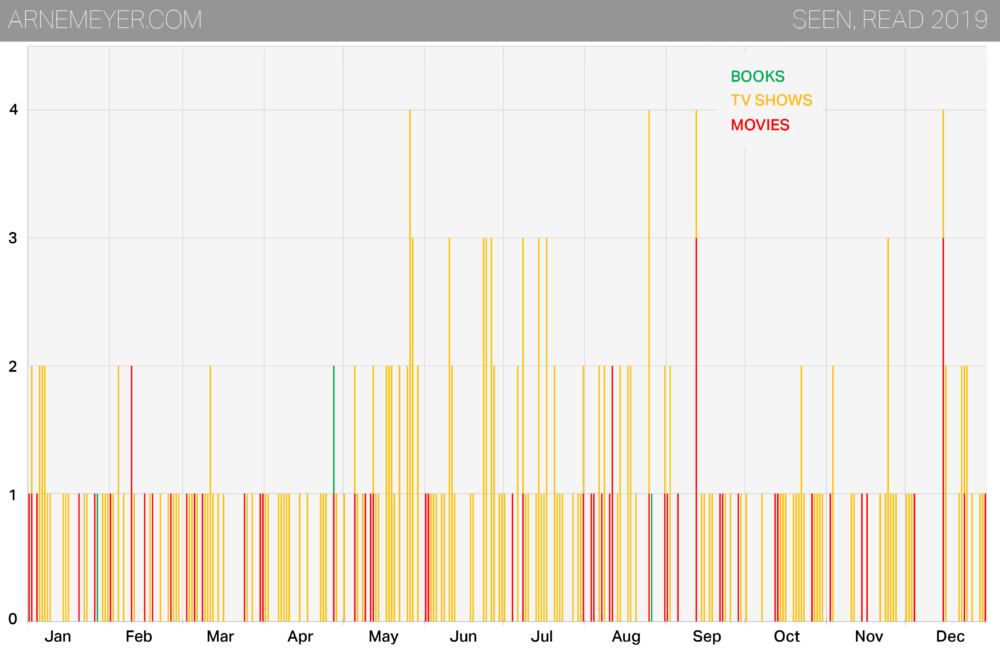Click the Oct month label
This screenshot has height=651, width=1000.
pos(786,636)
